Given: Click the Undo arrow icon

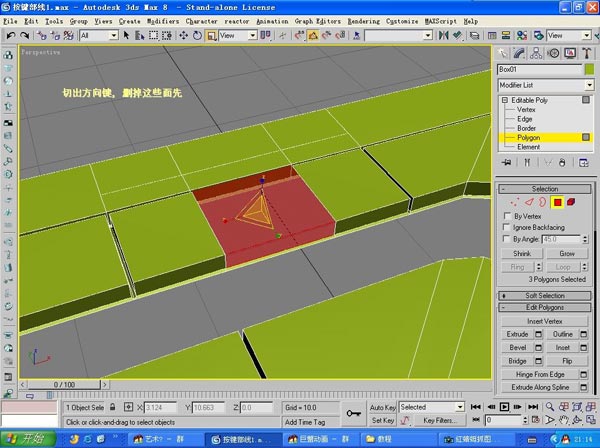Looking at the screenshot, I should coord(11,36).
